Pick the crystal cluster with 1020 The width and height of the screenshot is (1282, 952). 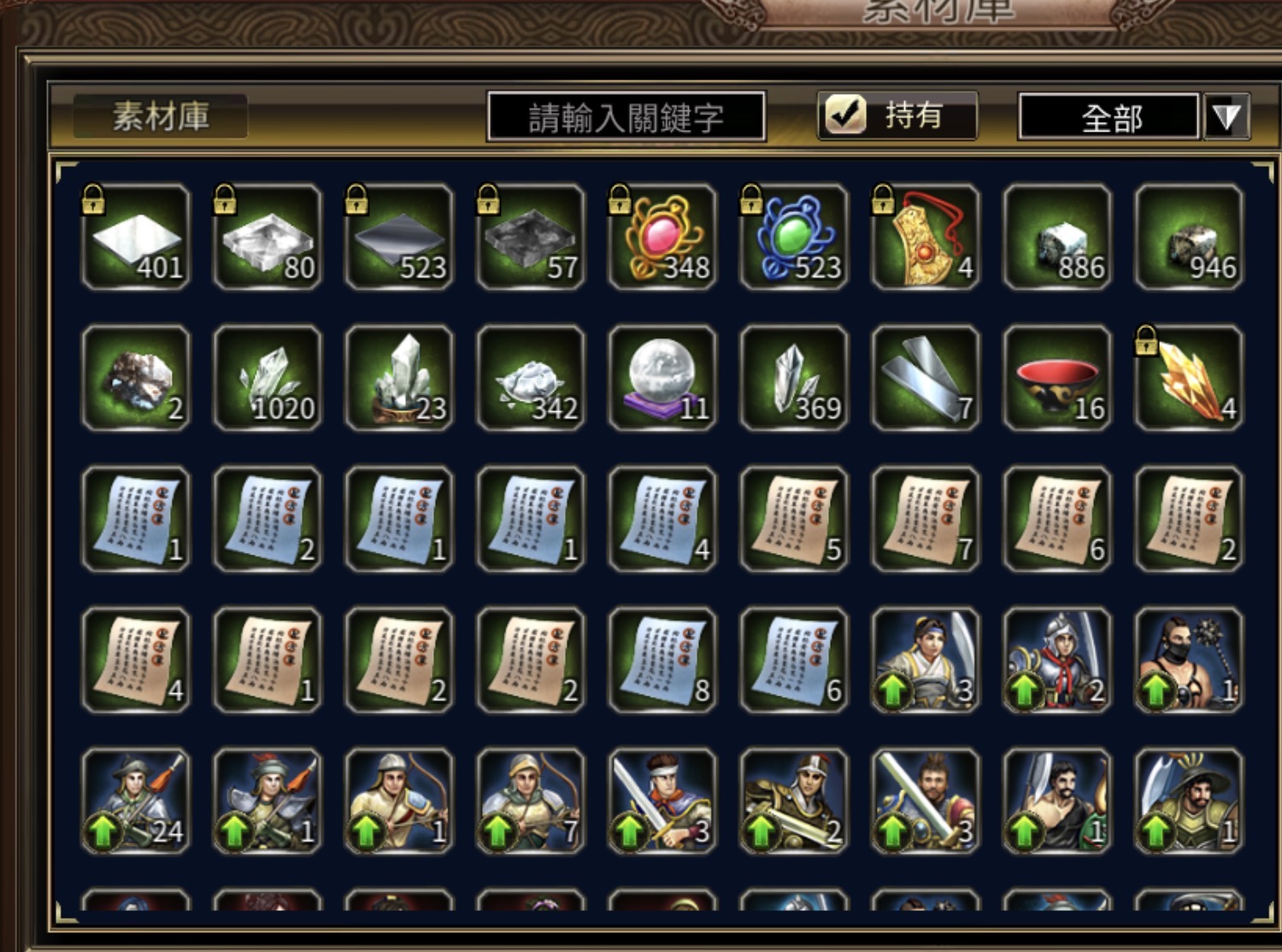[268, 378]
